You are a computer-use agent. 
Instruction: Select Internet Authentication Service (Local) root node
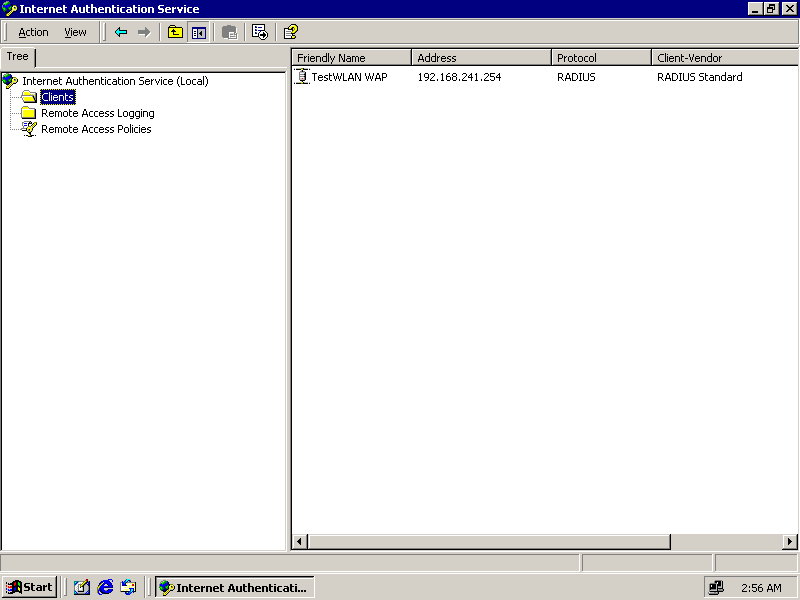click(115, 81)
